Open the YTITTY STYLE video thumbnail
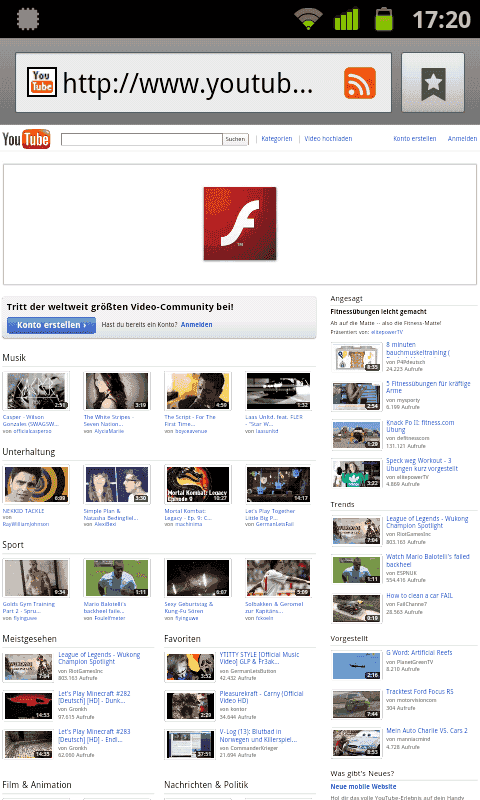The width and height of the screenshot is (480, 800). coord(190,667)
